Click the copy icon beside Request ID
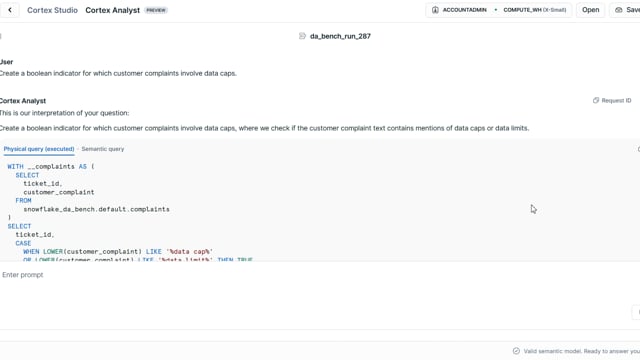Screen dimensions: 640x360 click(596, 100)
